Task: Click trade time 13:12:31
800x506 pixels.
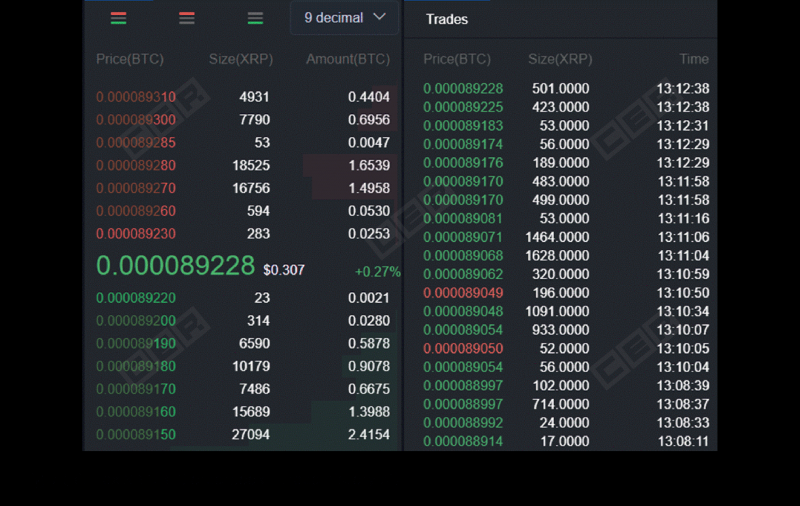Action: tap(683, 126)
